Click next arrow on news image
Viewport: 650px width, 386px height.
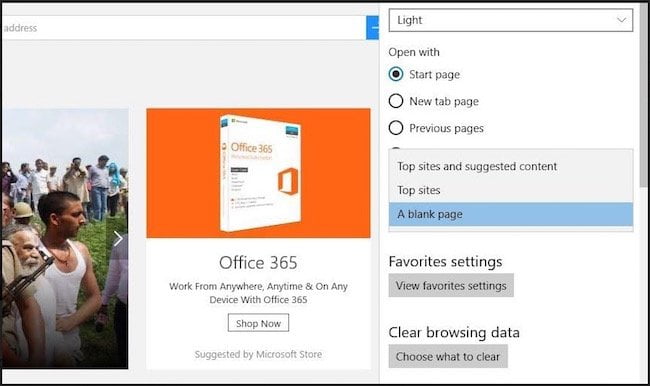point(118,238)
